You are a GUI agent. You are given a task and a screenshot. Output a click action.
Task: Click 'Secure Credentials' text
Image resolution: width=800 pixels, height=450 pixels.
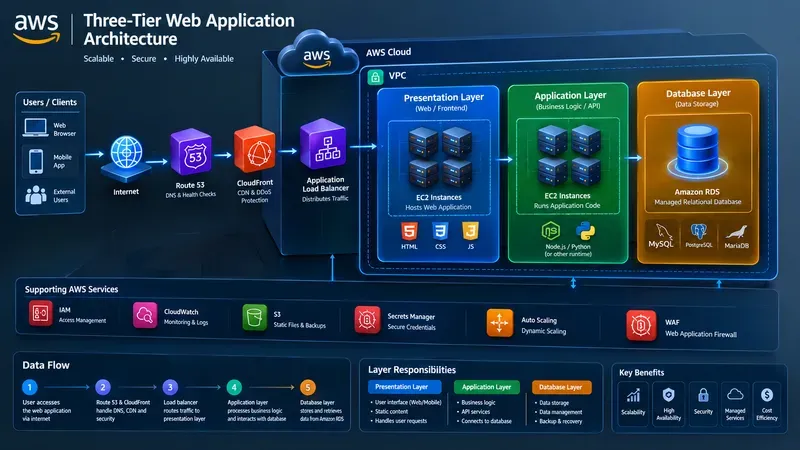[x=411, y=328]
